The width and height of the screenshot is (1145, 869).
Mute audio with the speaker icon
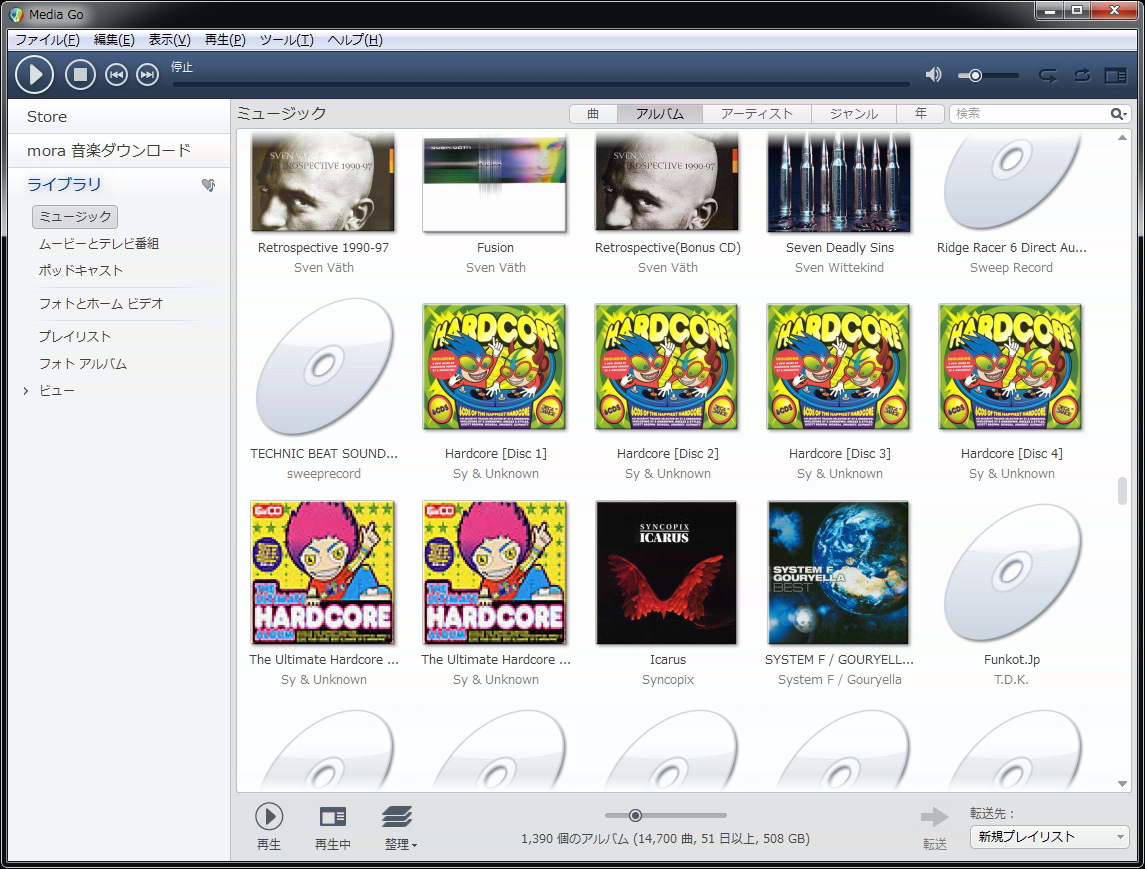point(933,74)
